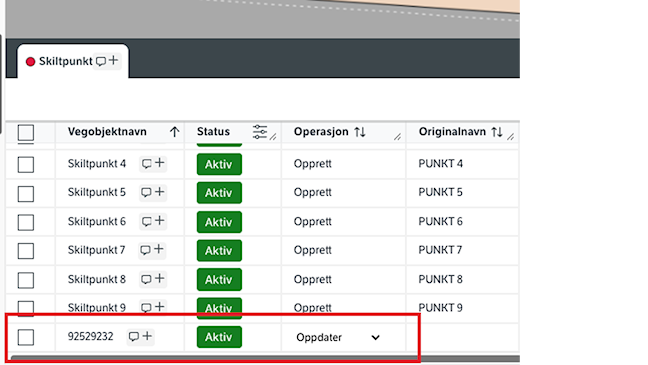Click Aktiv status badge for Skiltpunkt 4

click(219, 164)
